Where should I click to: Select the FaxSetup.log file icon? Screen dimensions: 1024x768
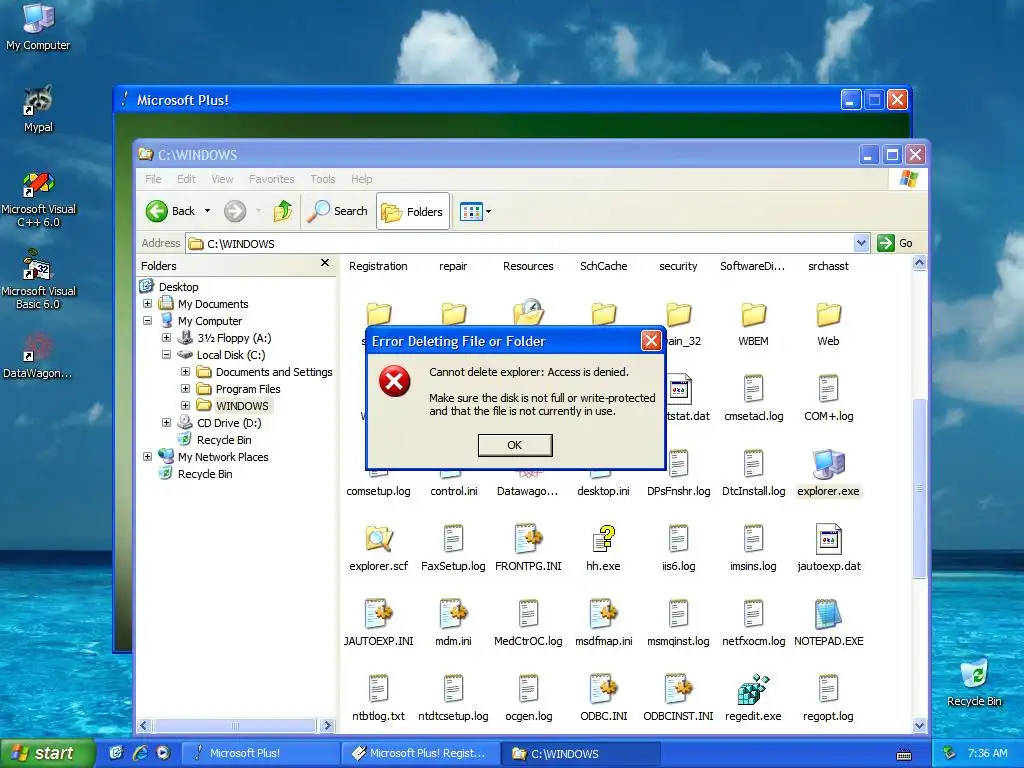point(453,539)
